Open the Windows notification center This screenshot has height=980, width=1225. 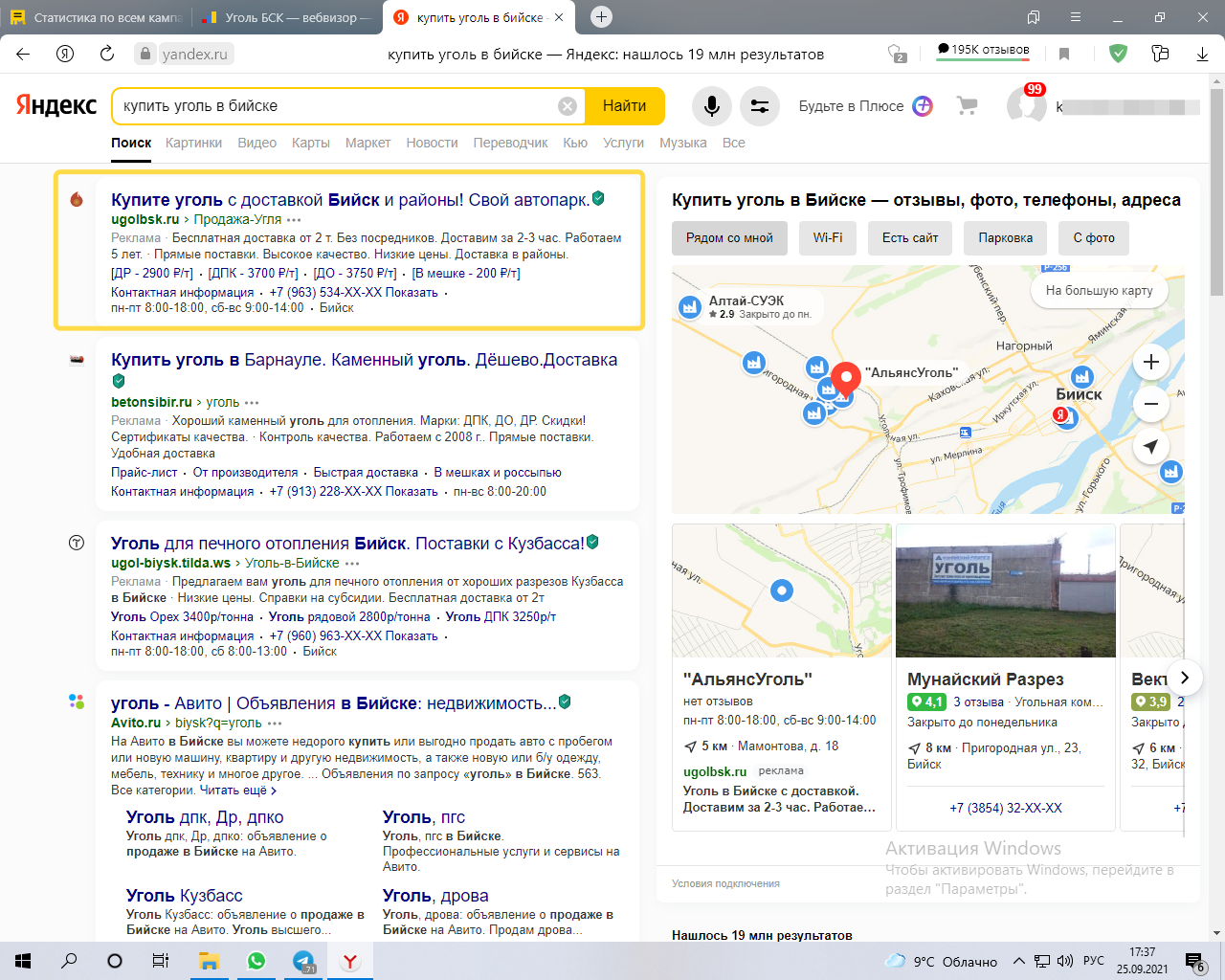click(1194, 962)
